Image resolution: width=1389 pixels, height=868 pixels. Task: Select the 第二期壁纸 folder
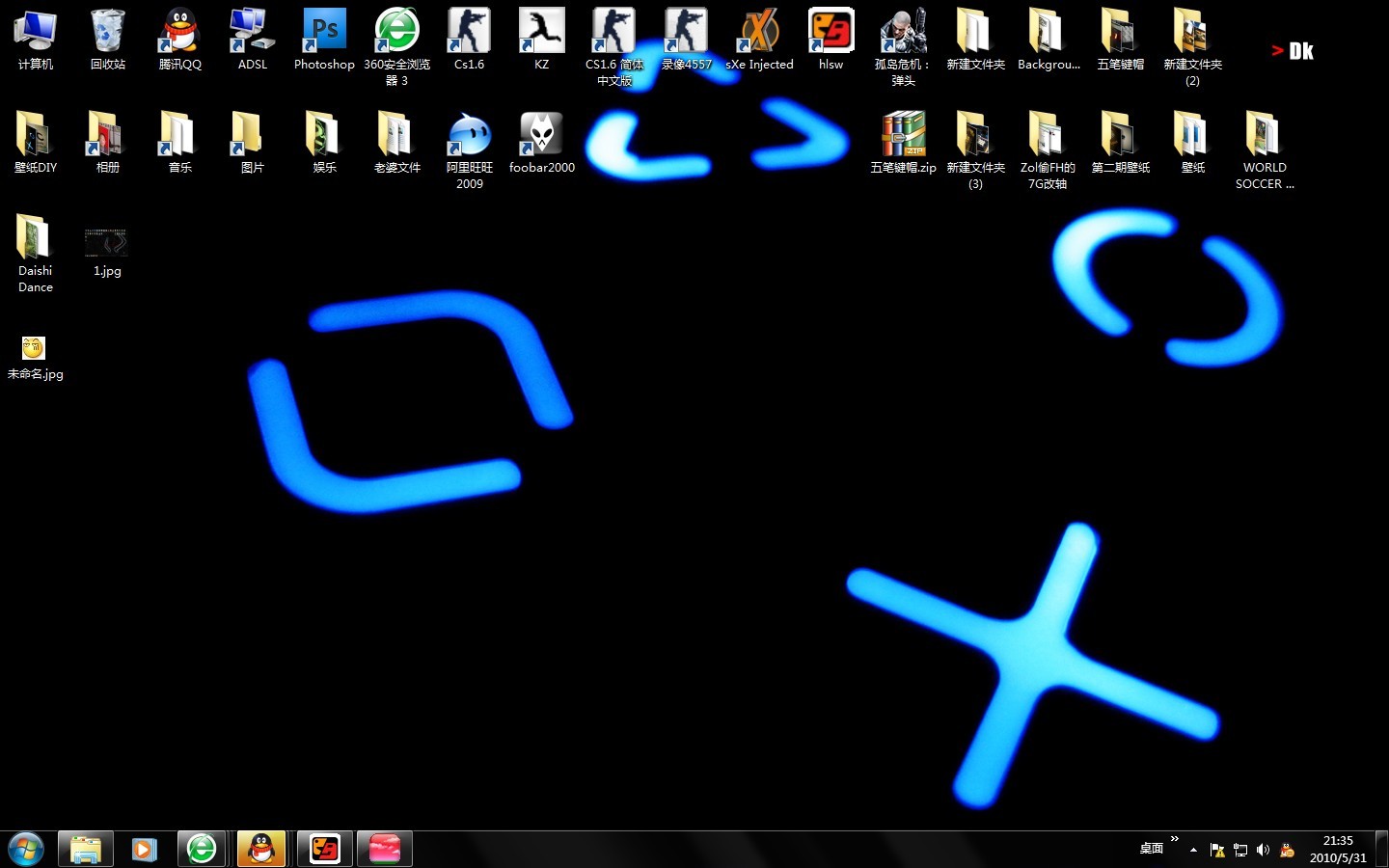point(1120,143)
